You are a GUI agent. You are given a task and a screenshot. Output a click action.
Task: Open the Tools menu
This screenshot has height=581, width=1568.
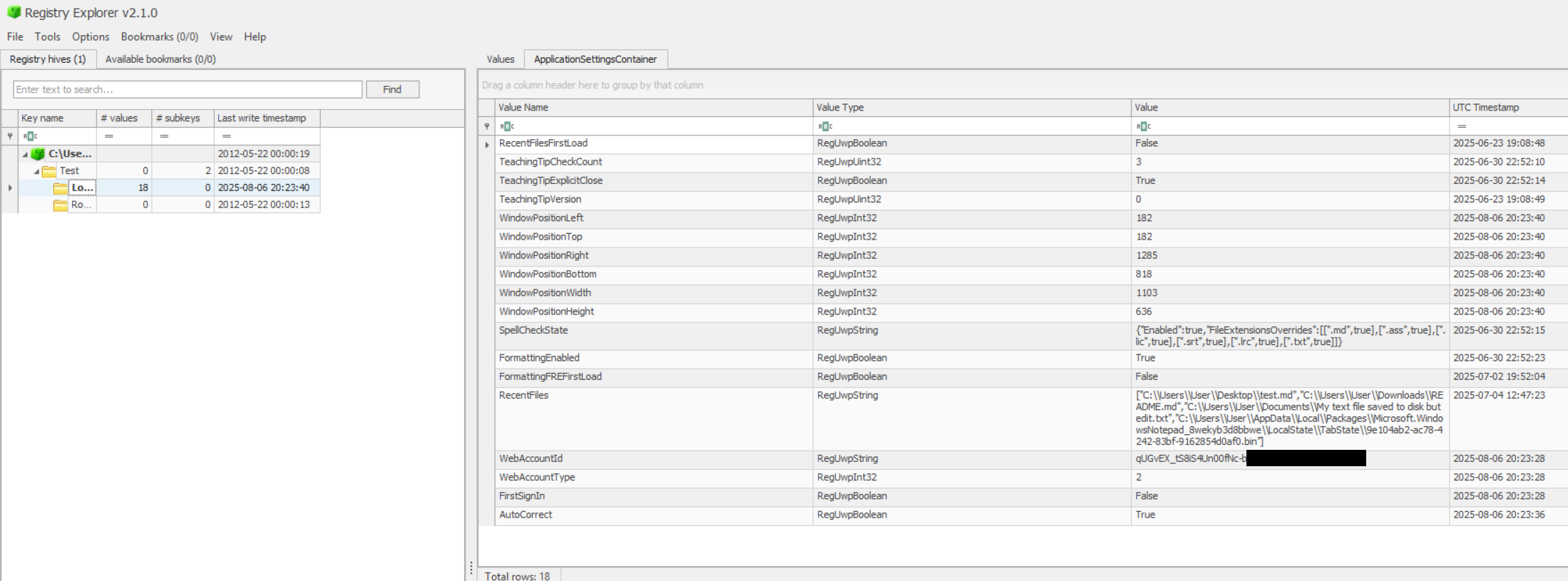coord(47,36)
